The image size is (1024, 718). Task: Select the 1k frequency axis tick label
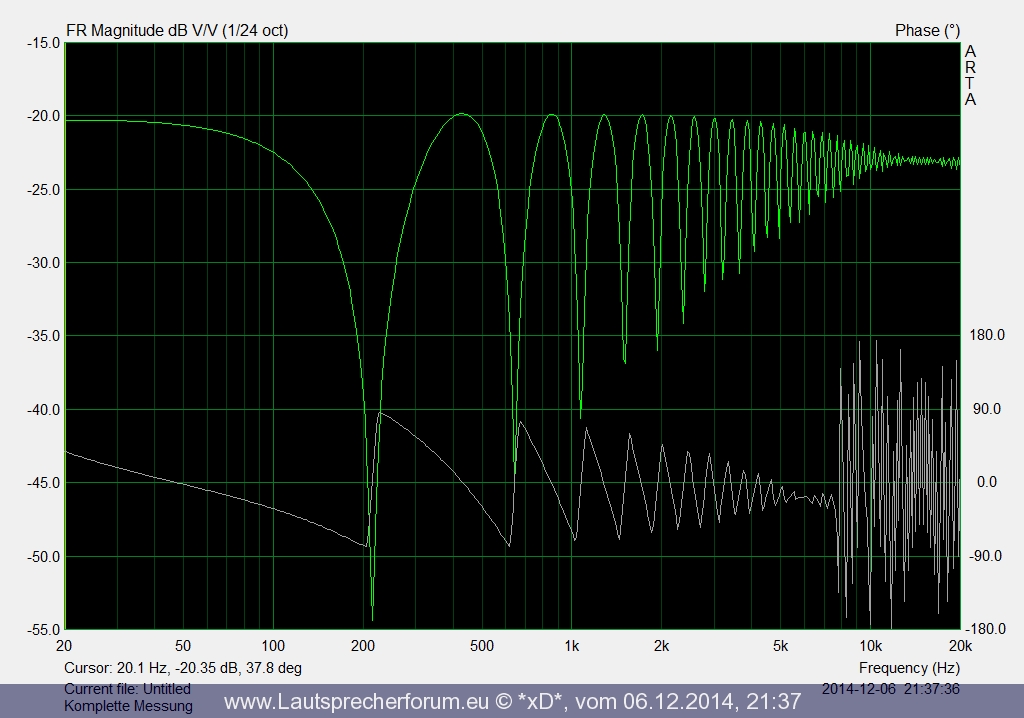coord(571,645)
